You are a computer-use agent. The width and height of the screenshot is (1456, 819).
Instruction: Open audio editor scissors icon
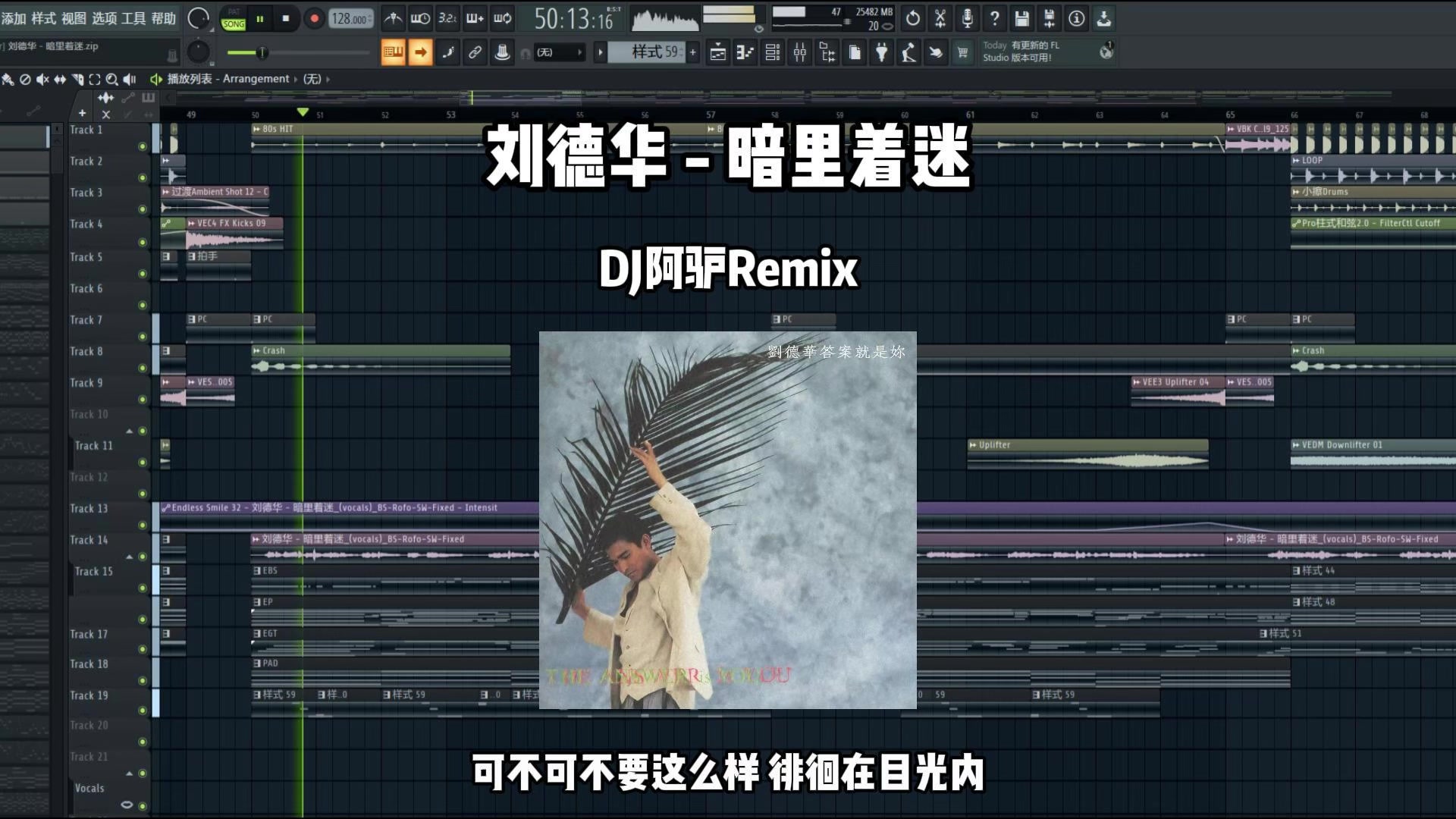point(940,18)
